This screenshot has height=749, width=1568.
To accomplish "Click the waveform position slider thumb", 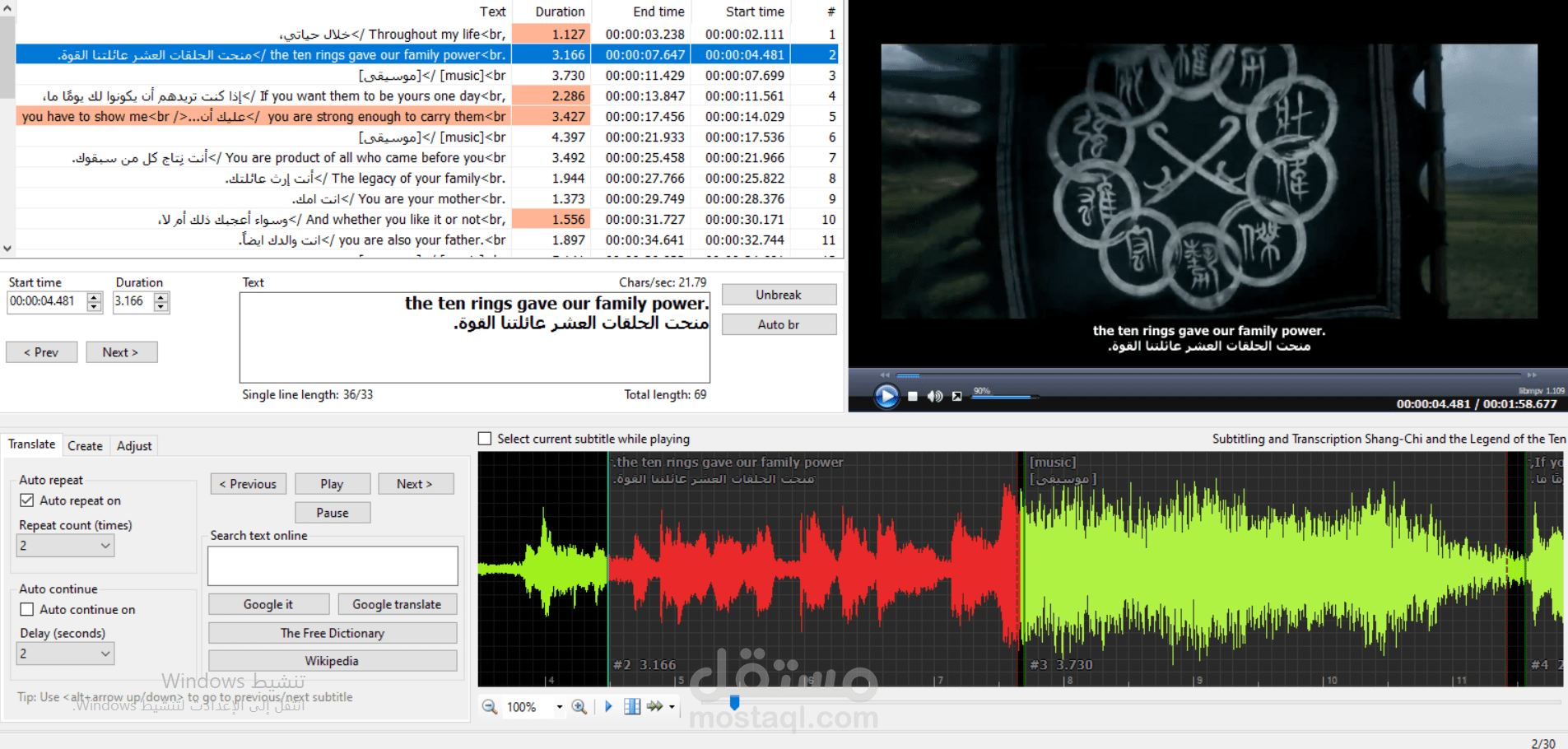I will point(734,703).
